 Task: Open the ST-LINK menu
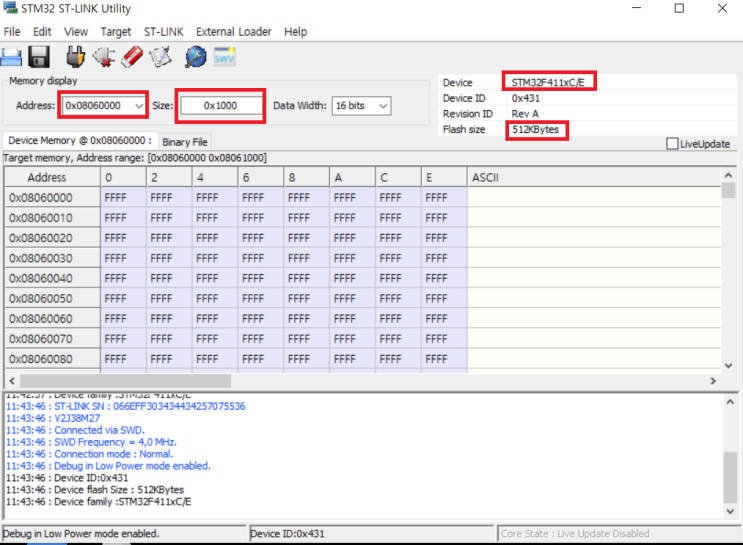164,32
